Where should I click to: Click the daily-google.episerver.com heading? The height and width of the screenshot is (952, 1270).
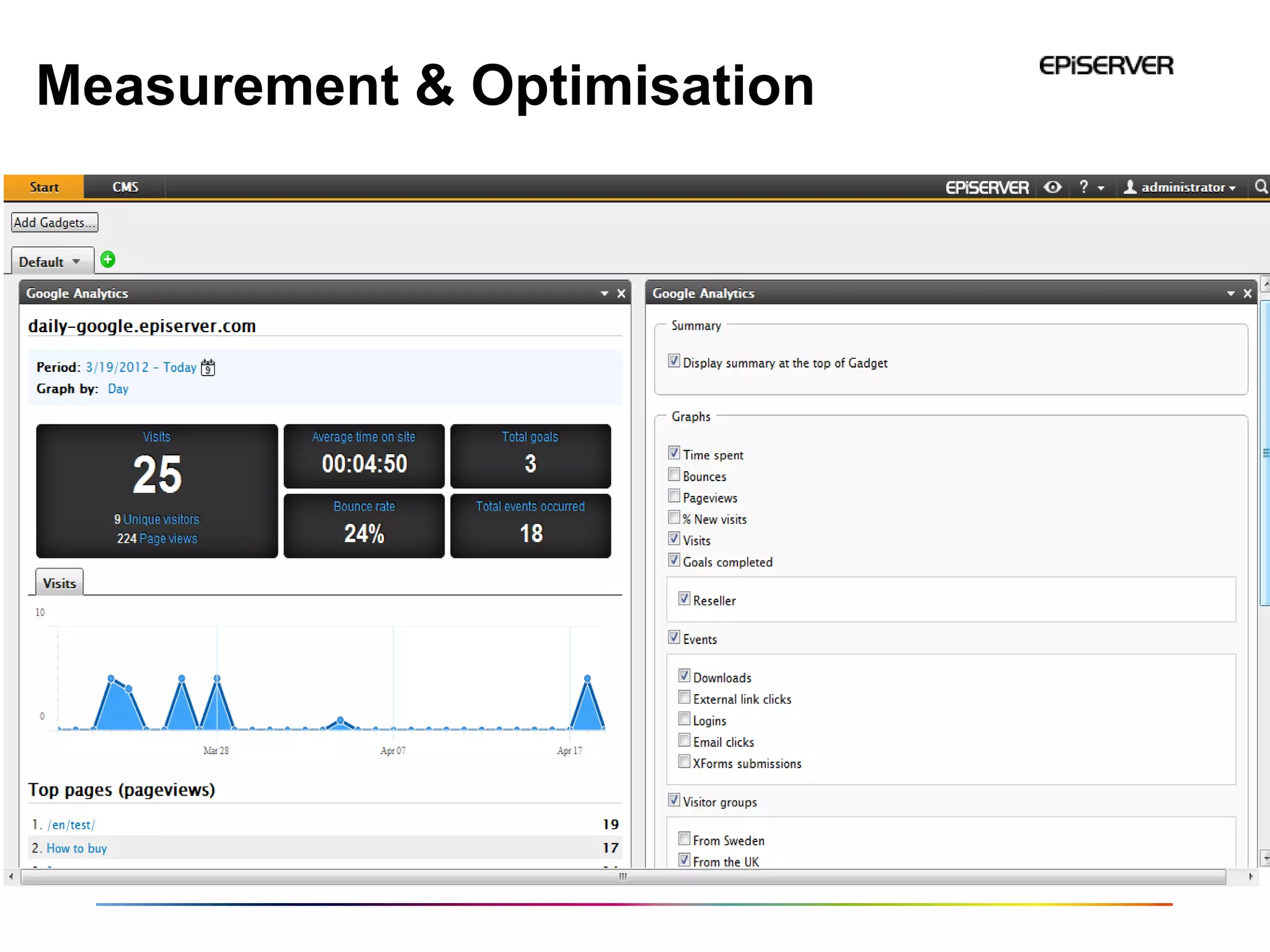[142, 325]
